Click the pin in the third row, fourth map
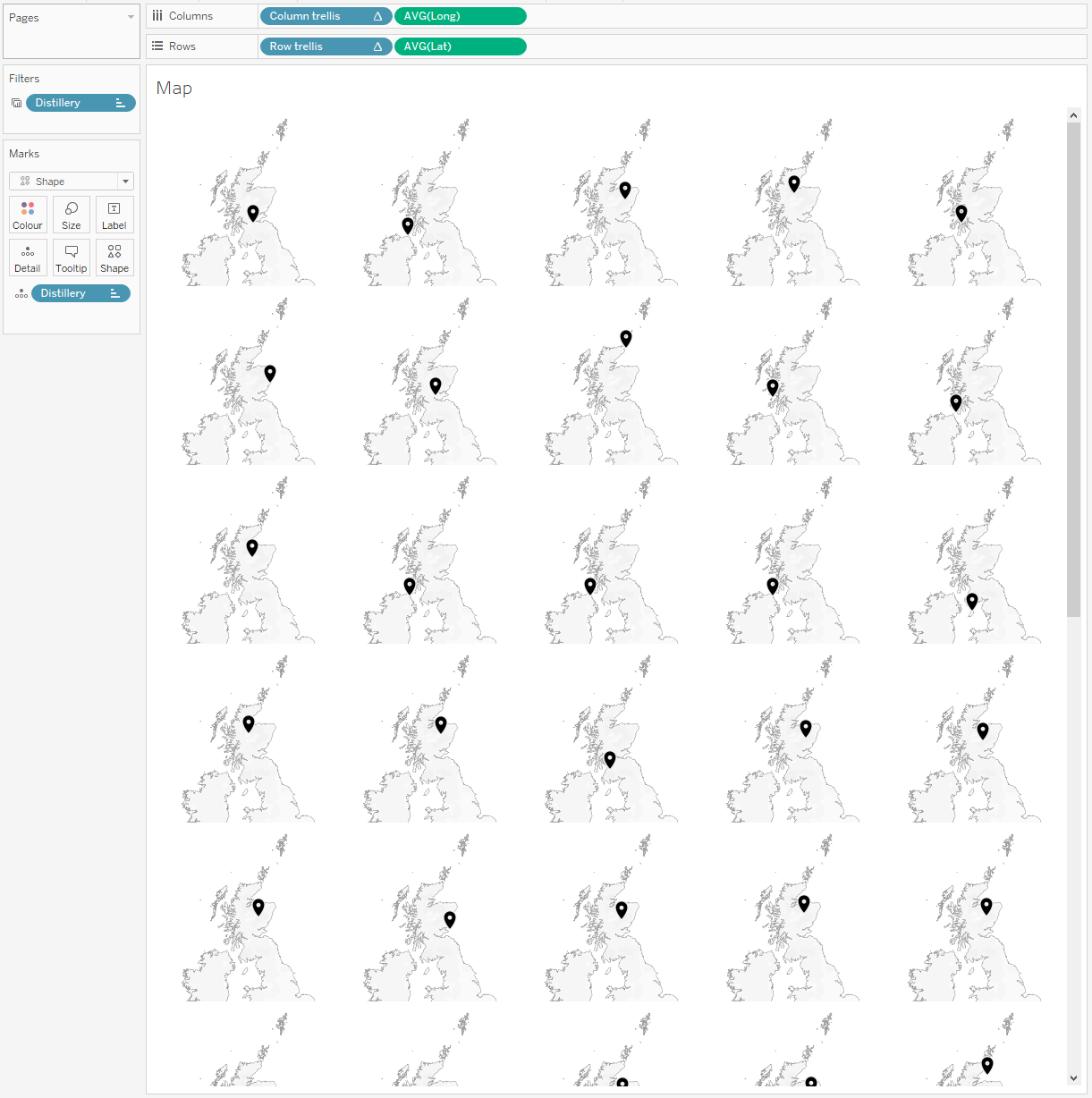This screenshot has width=1092, height=1098. point(773,586)
